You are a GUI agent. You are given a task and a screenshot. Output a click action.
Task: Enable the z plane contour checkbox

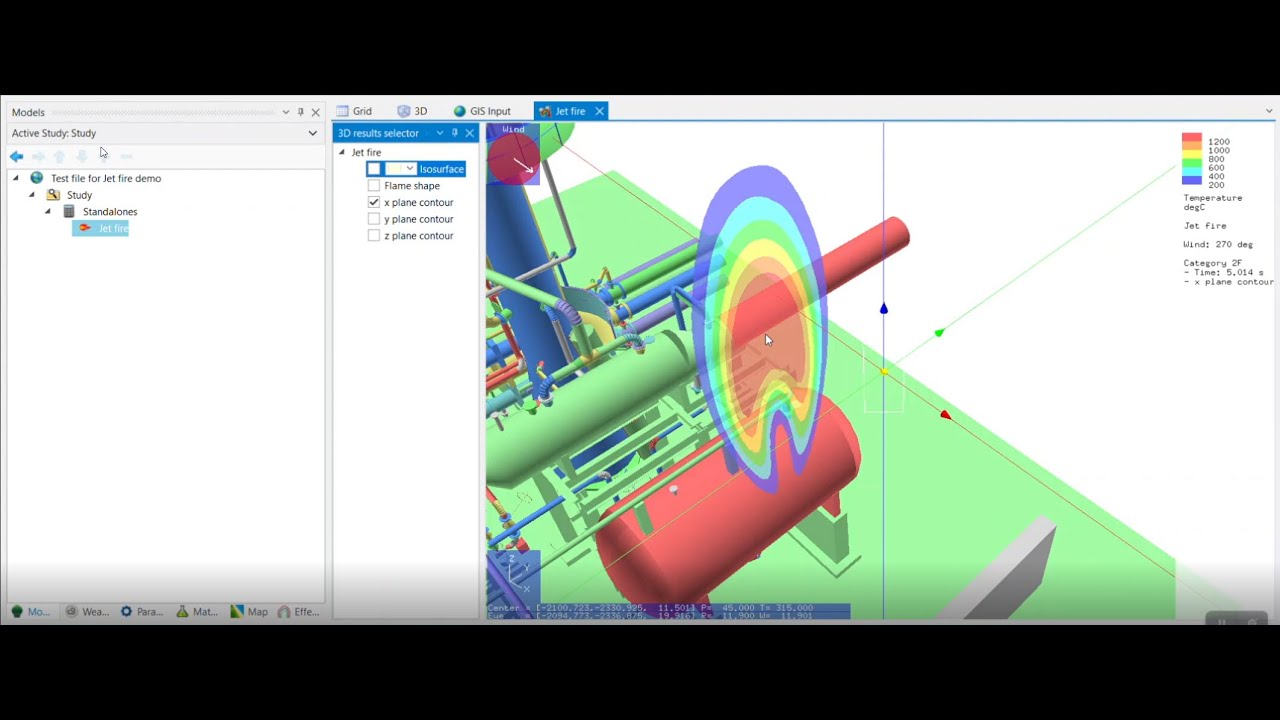point(374,236)
